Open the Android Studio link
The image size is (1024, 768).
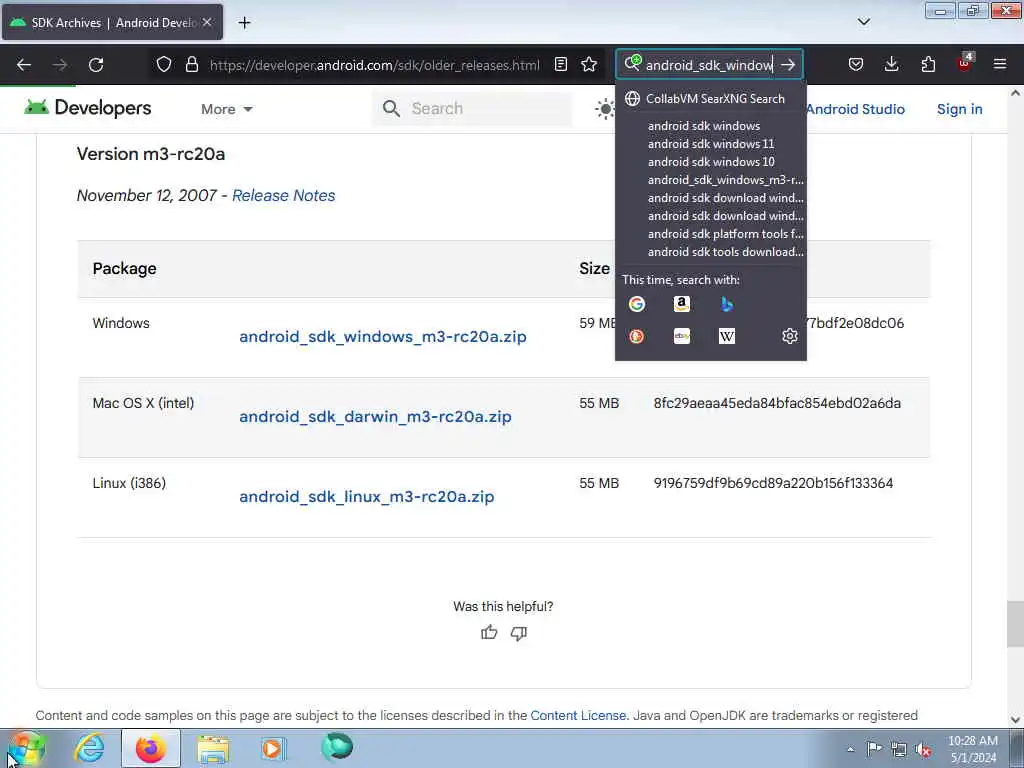855,109
